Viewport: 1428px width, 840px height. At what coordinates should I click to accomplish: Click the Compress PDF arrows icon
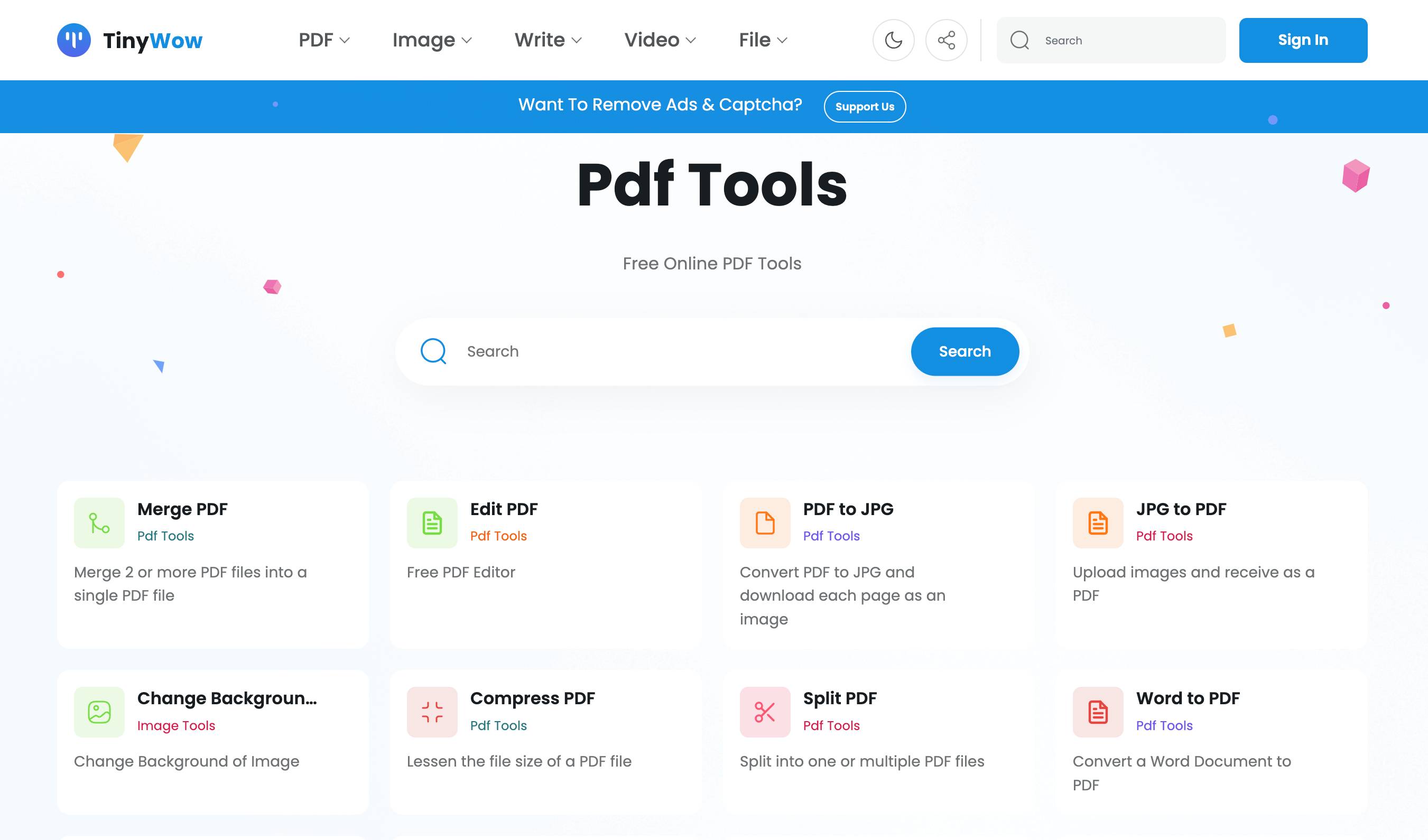(x=432, y=712)
